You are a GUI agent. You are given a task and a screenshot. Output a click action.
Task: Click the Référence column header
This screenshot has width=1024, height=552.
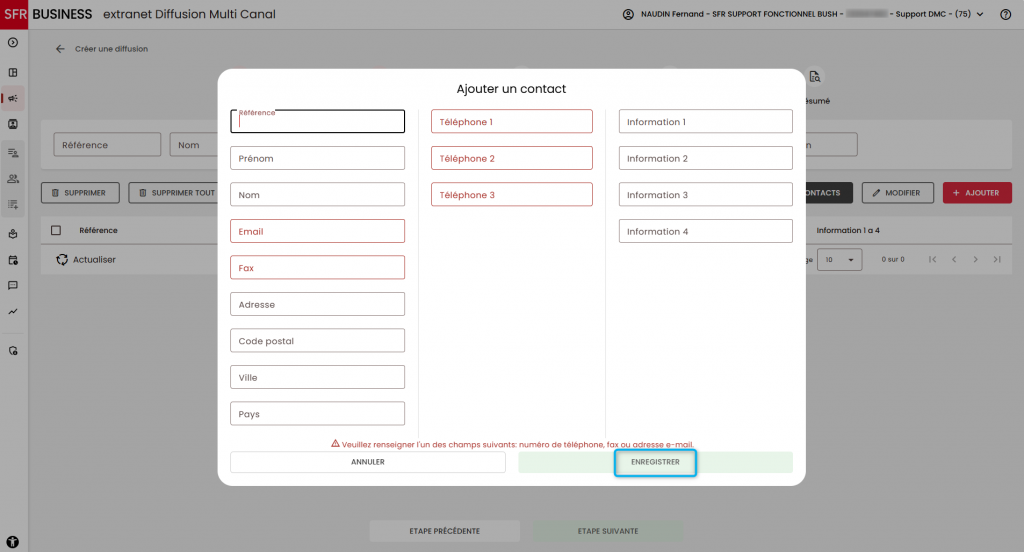click(98, 230)
